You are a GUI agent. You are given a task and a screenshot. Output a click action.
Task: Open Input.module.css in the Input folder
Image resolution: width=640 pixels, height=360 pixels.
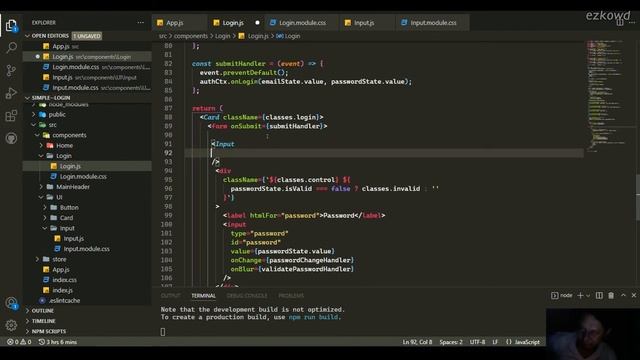point(87,249)
